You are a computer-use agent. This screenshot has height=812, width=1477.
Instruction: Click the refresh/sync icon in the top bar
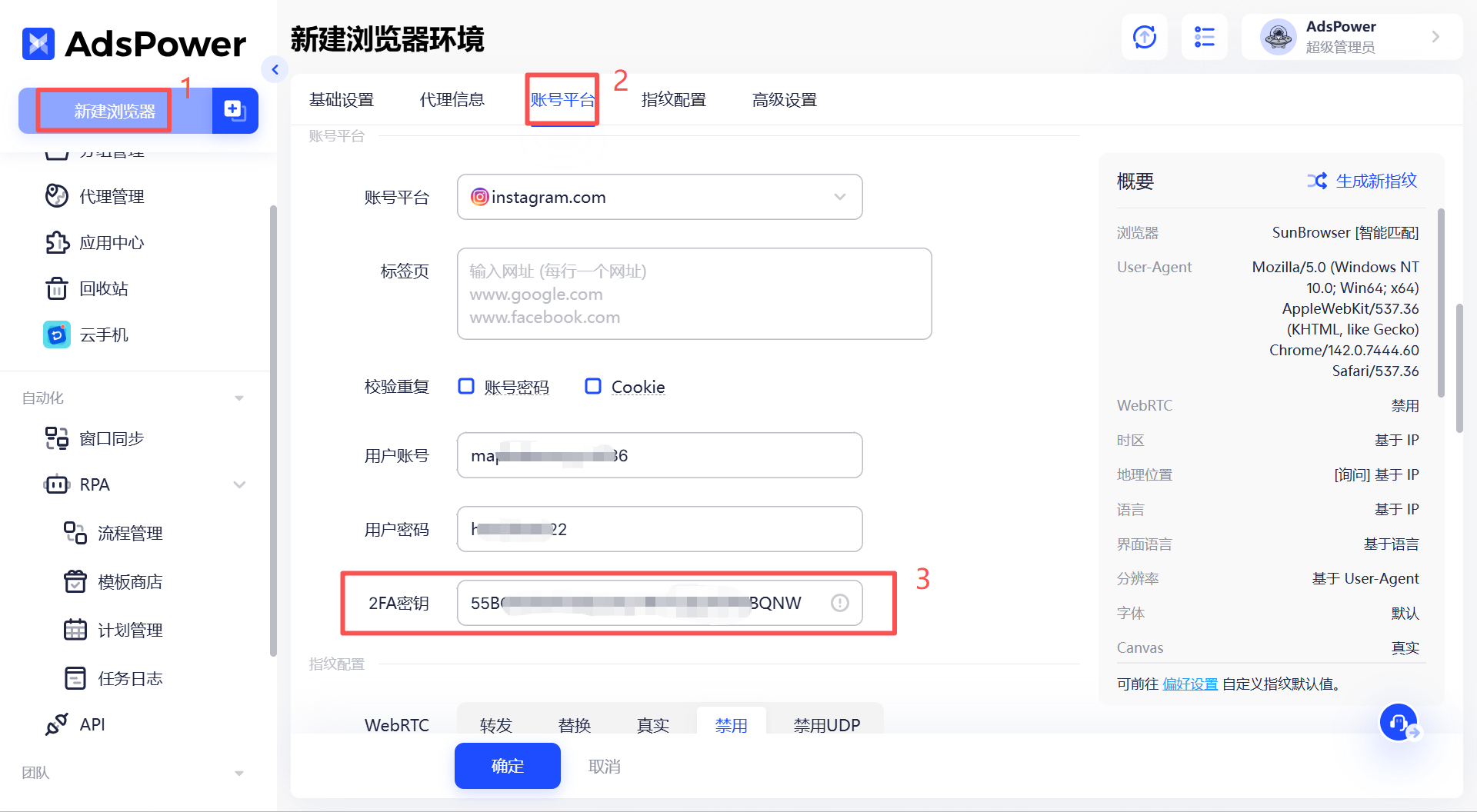(x=1144, y=36)
